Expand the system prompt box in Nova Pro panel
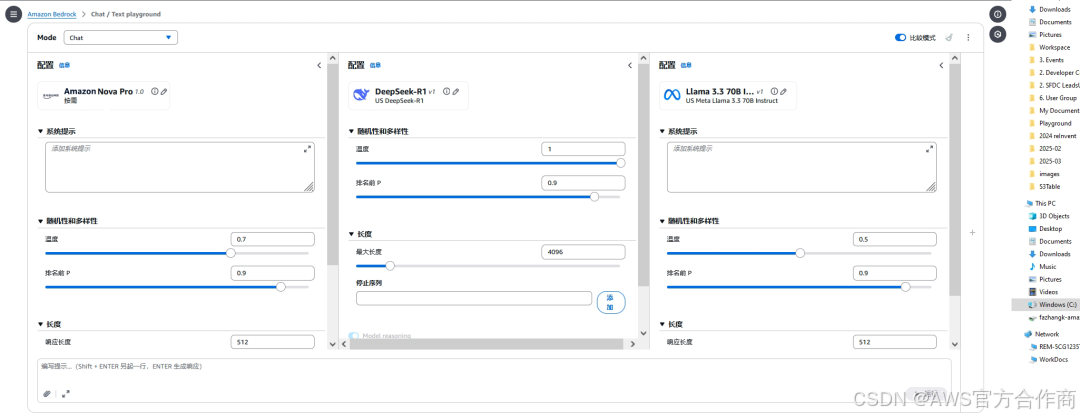The image size is (1080, 416). pyautogui.click(x=307, y=149)
